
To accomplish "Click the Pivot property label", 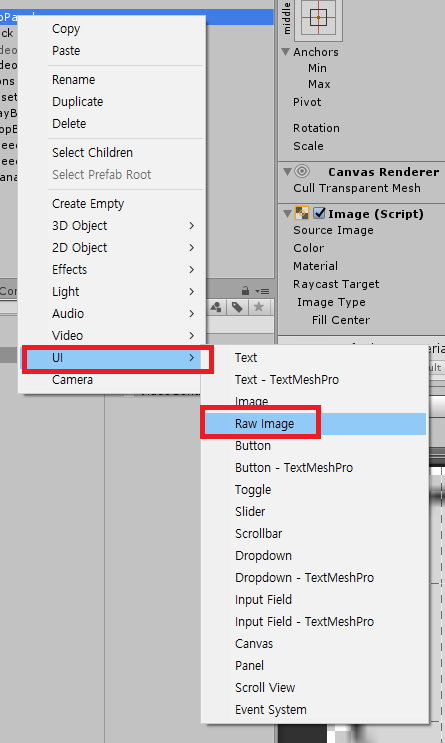I will 307,102.
